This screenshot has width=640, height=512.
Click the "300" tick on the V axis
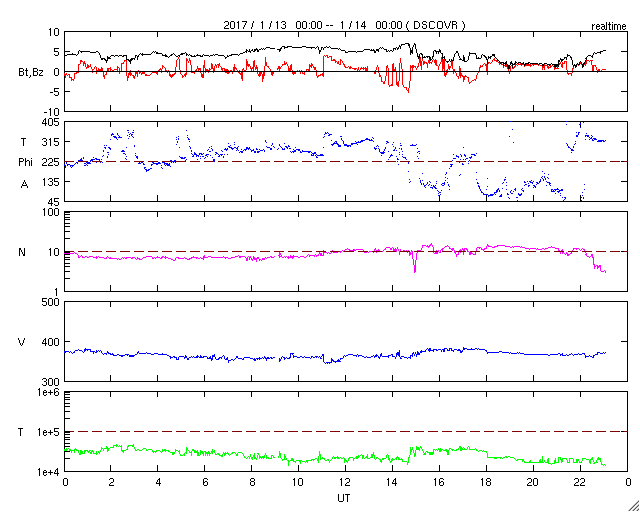coord(51,382)
